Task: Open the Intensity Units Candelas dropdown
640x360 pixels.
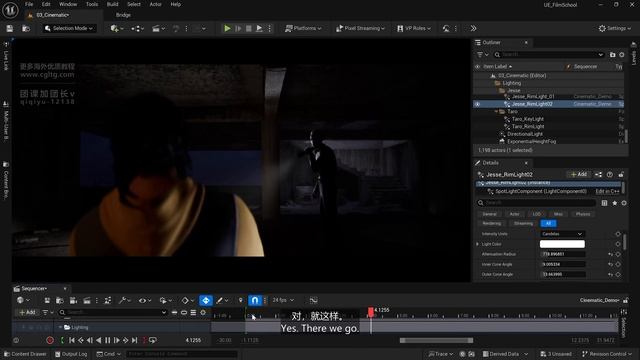Action: pos(562,234)
